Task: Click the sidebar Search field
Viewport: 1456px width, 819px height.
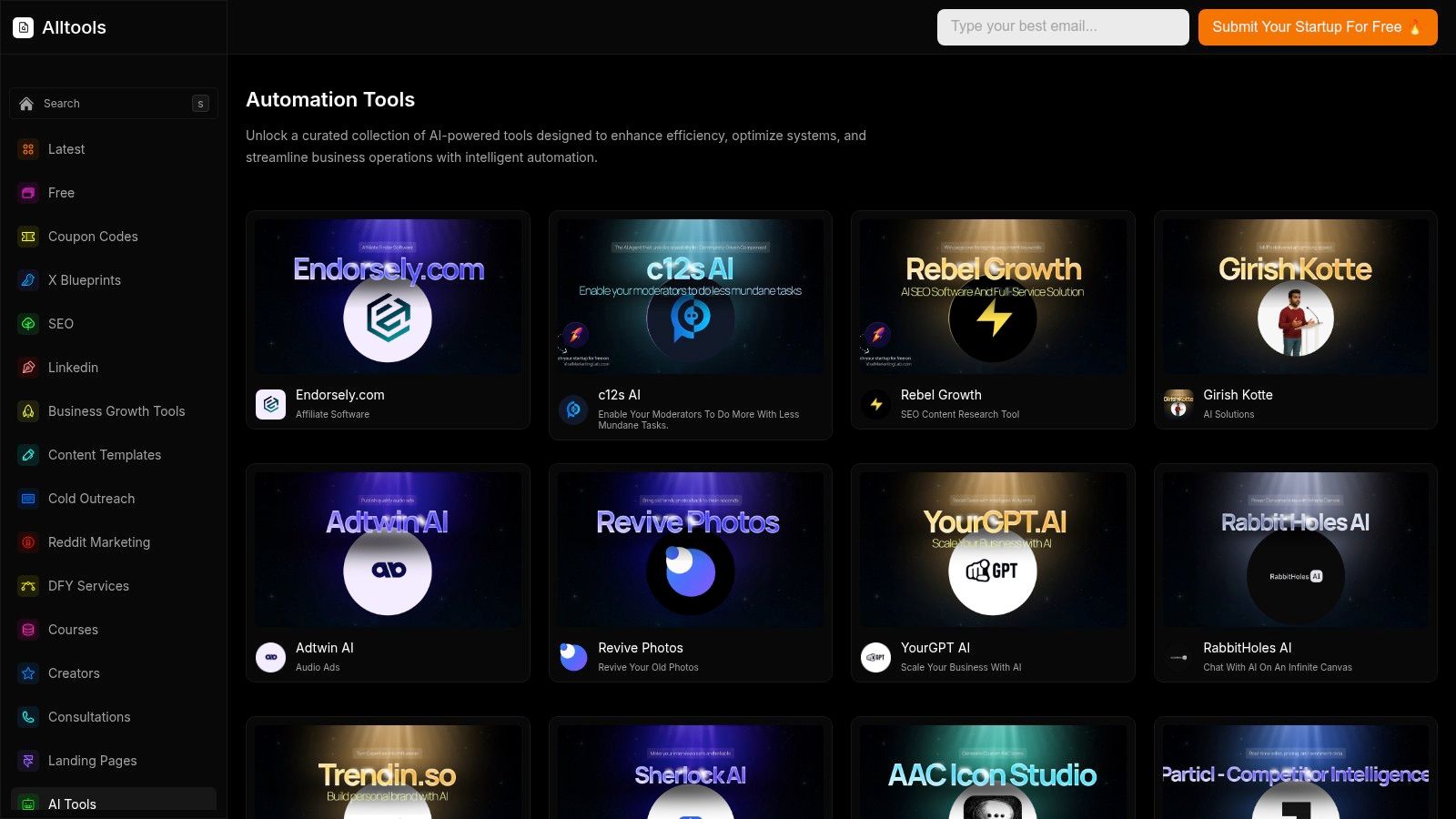Action: click(x=114, y=104)
